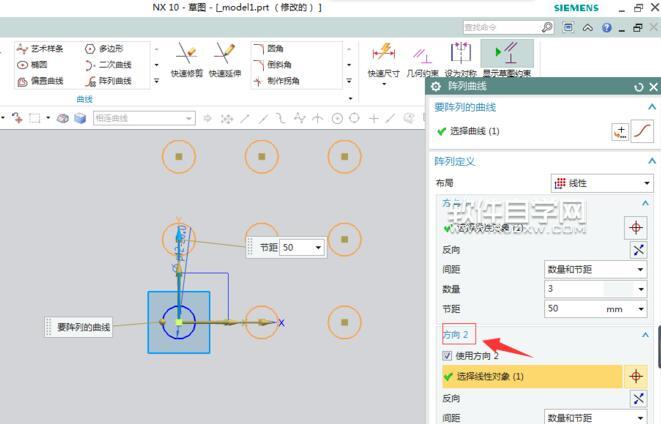661x424 pixels.
Task: Select the 圆角 fillet tool
Action: [x=269, y=48]
